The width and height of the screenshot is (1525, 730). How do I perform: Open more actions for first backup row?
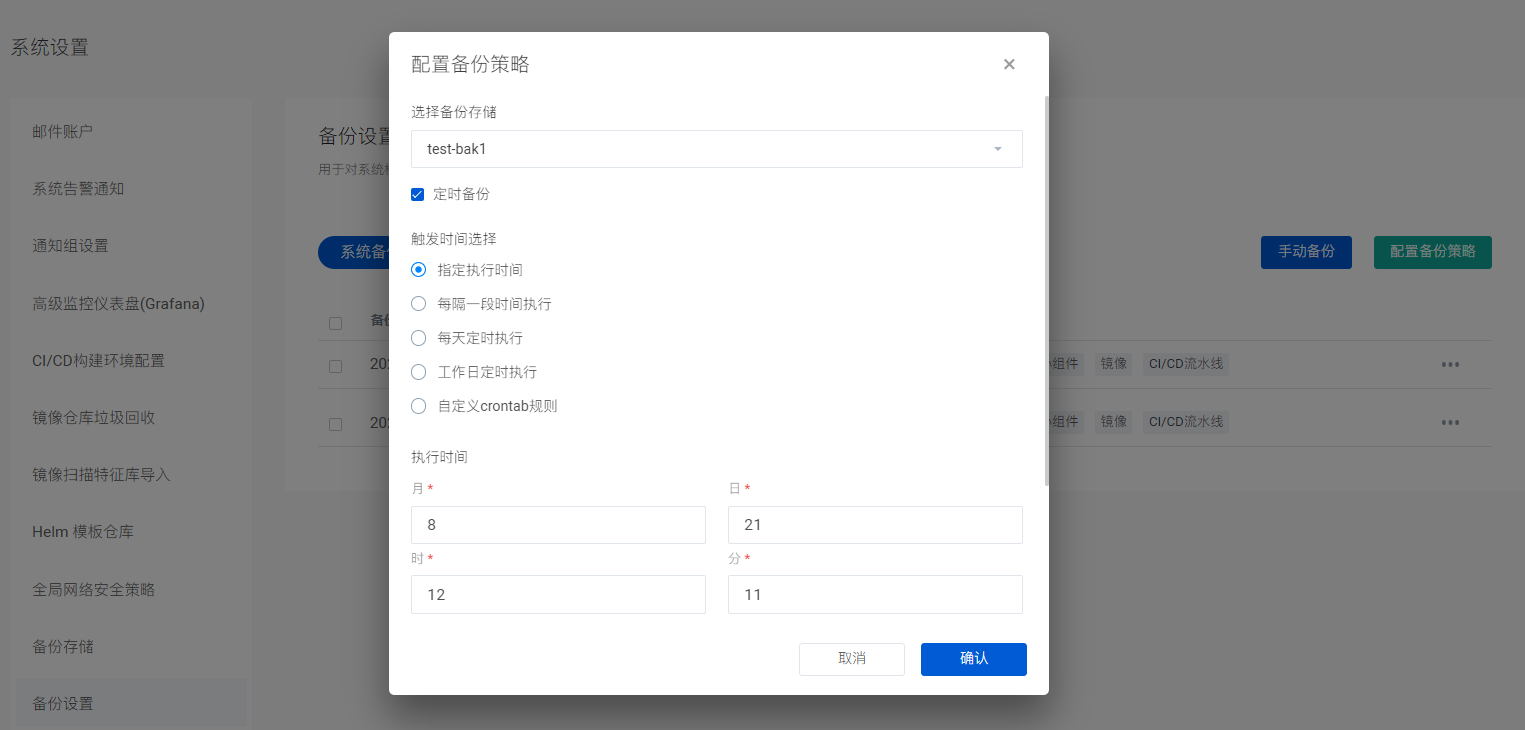tap(1450, 365)
